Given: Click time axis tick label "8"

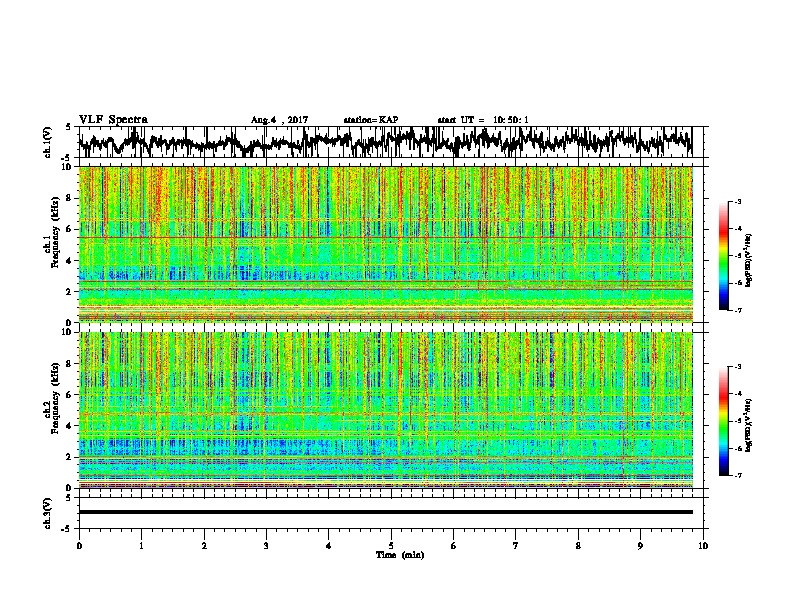Looking at the screenshot, I should [578, 546].
